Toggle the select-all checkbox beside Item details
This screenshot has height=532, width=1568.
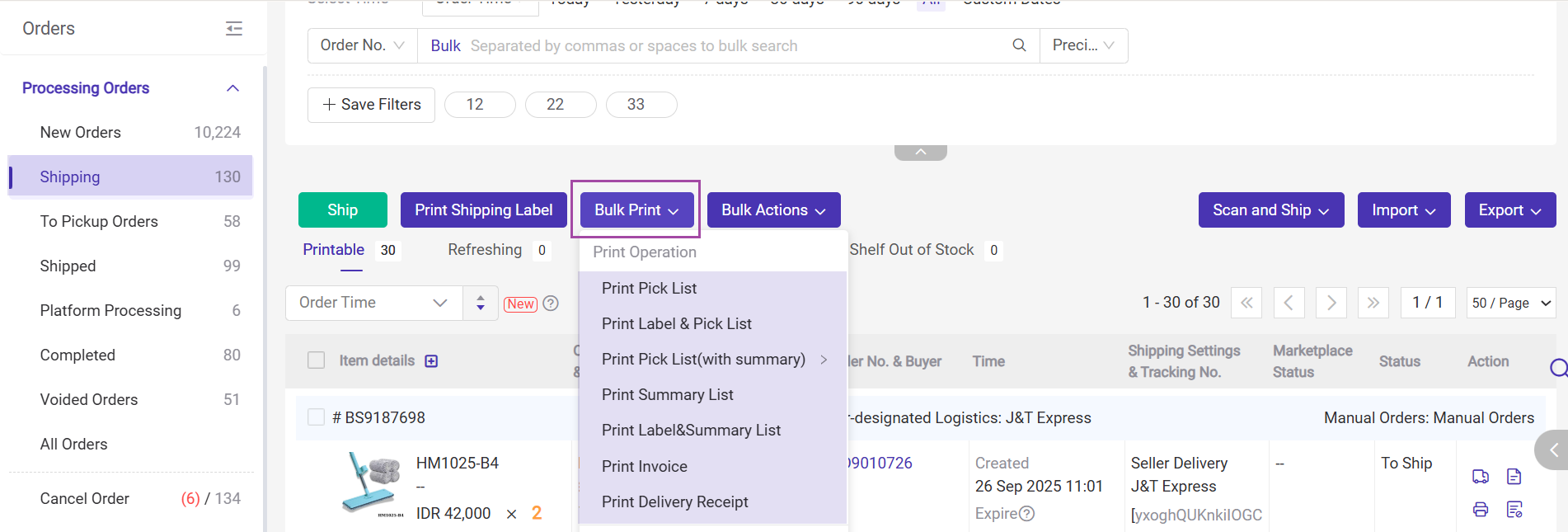click(x=316, y=360)
